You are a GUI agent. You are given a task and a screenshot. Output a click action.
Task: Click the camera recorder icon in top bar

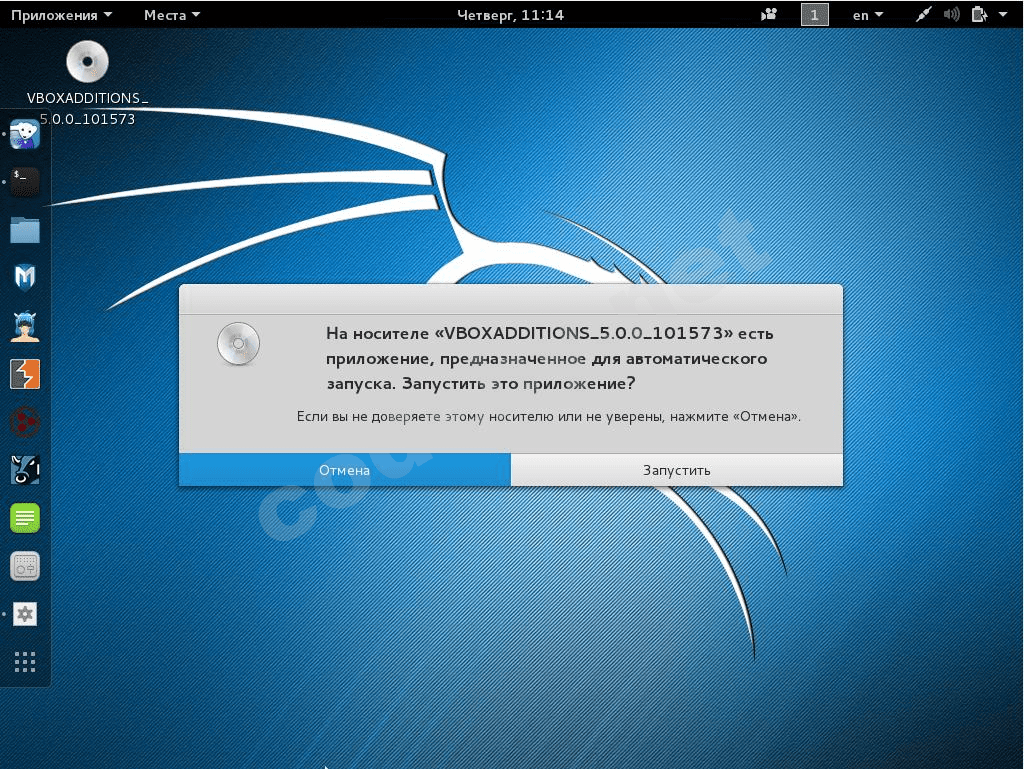coord(769,14)
